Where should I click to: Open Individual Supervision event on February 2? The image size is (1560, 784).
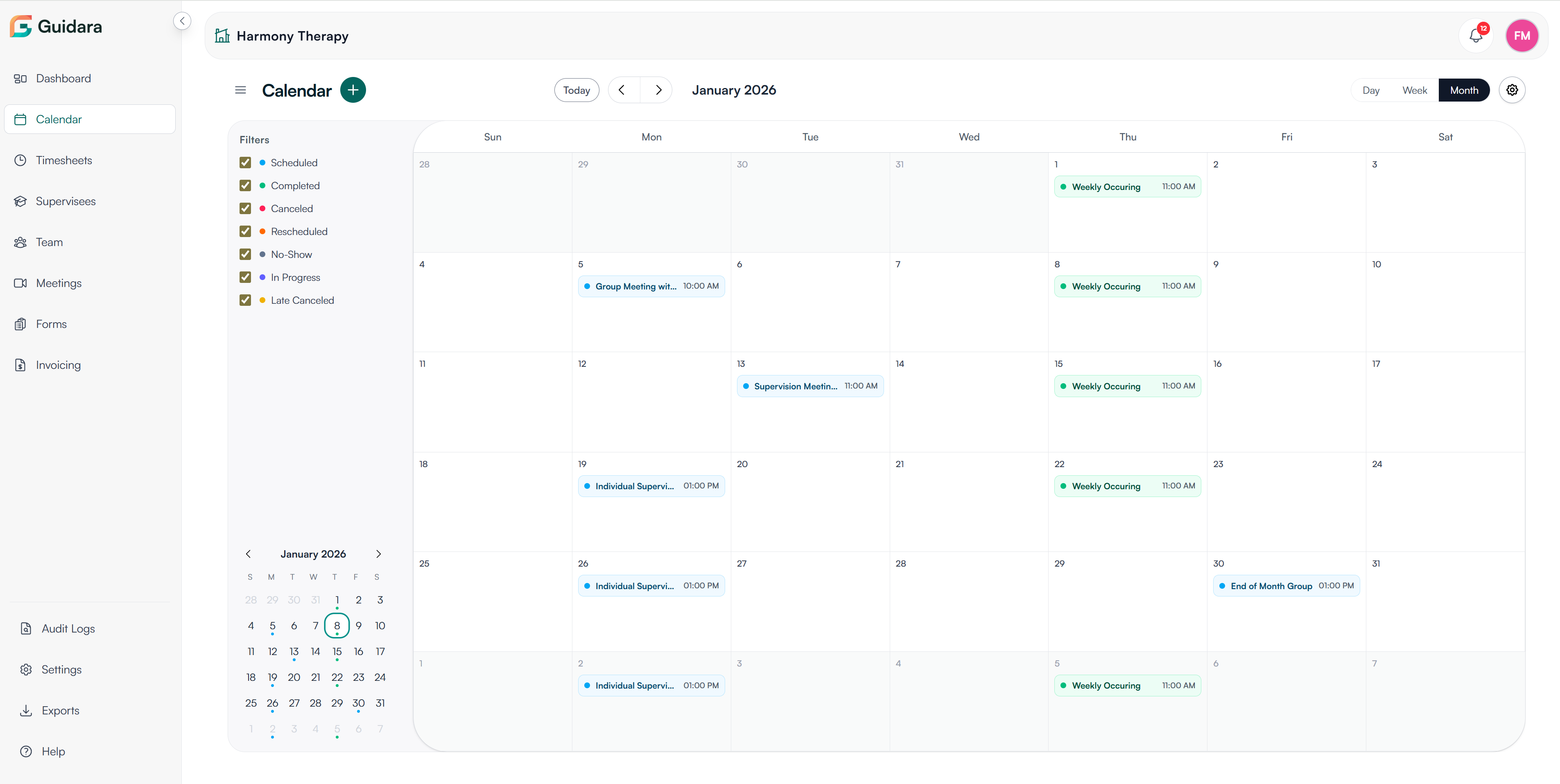651,686
